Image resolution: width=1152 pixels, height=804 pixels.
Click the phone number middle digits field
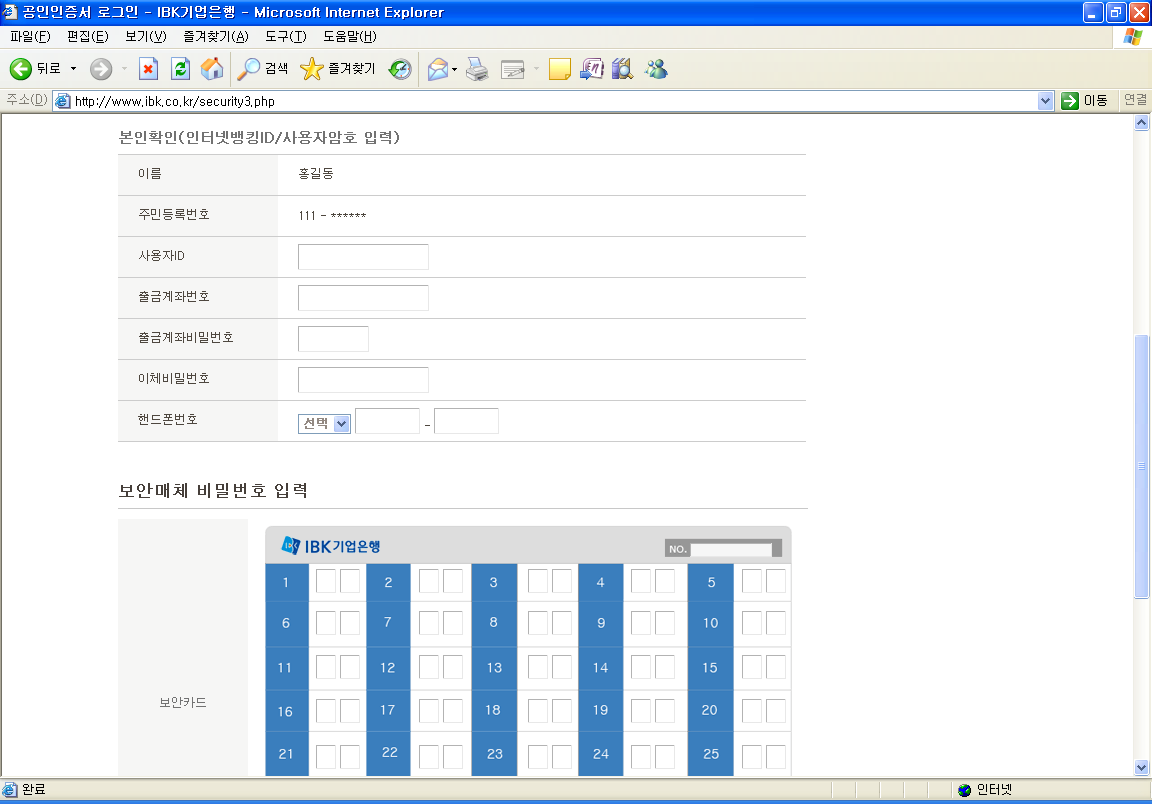click(387, 421)
